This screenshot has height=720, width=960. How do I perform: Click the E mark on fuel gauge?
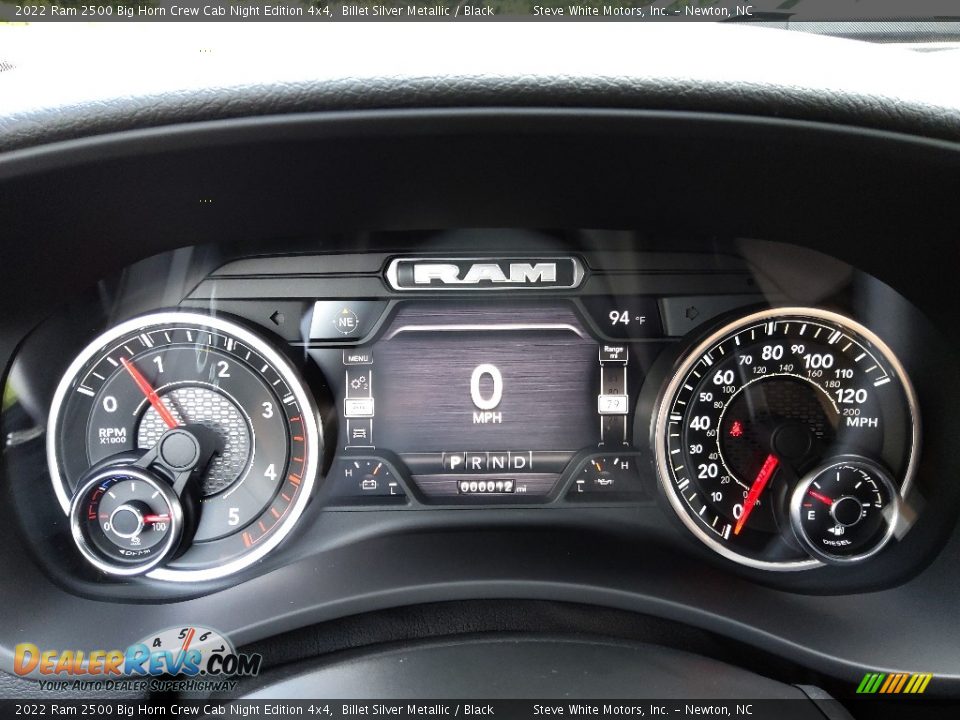tap(811, 516)
